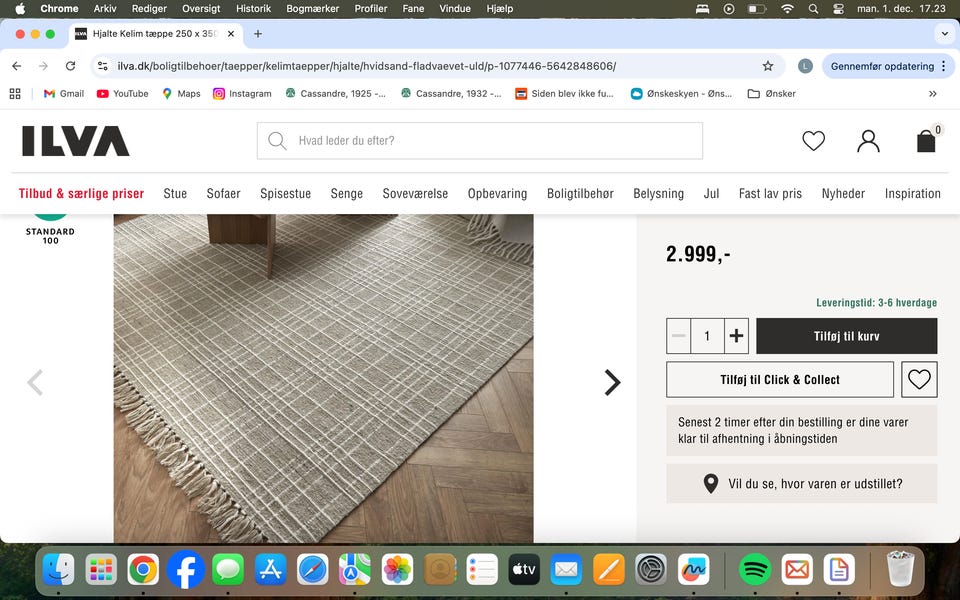960x600 pixels.
Task: Open the wishlist heart icon in ILVA header
Action: click(814, 141)
